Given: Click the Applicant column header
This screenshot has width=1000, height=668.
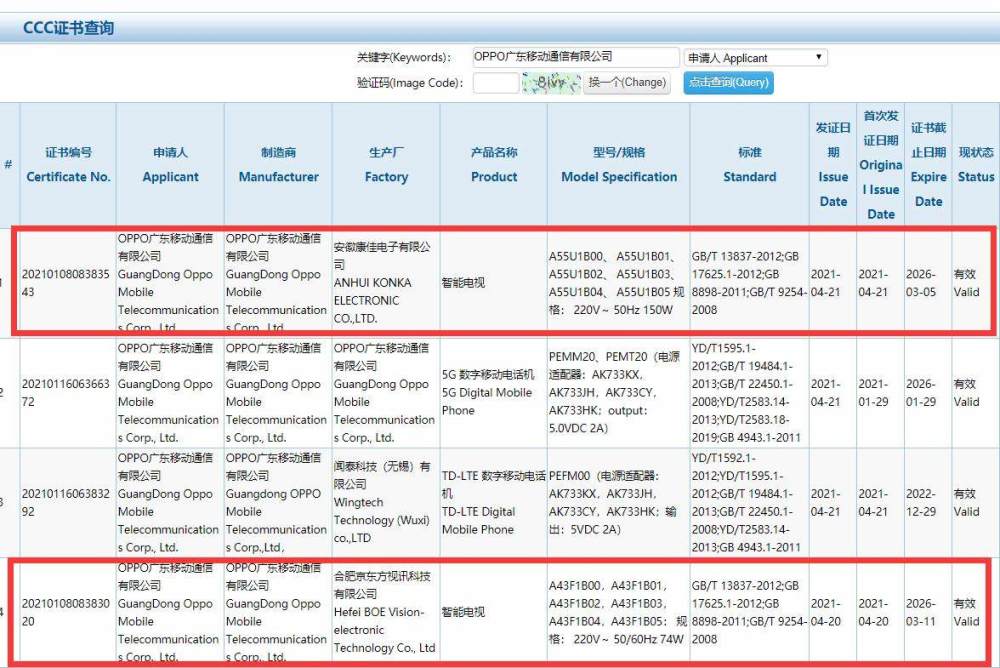Looking at the screenshot, I should pyautogui.click(x=170, y=165).
